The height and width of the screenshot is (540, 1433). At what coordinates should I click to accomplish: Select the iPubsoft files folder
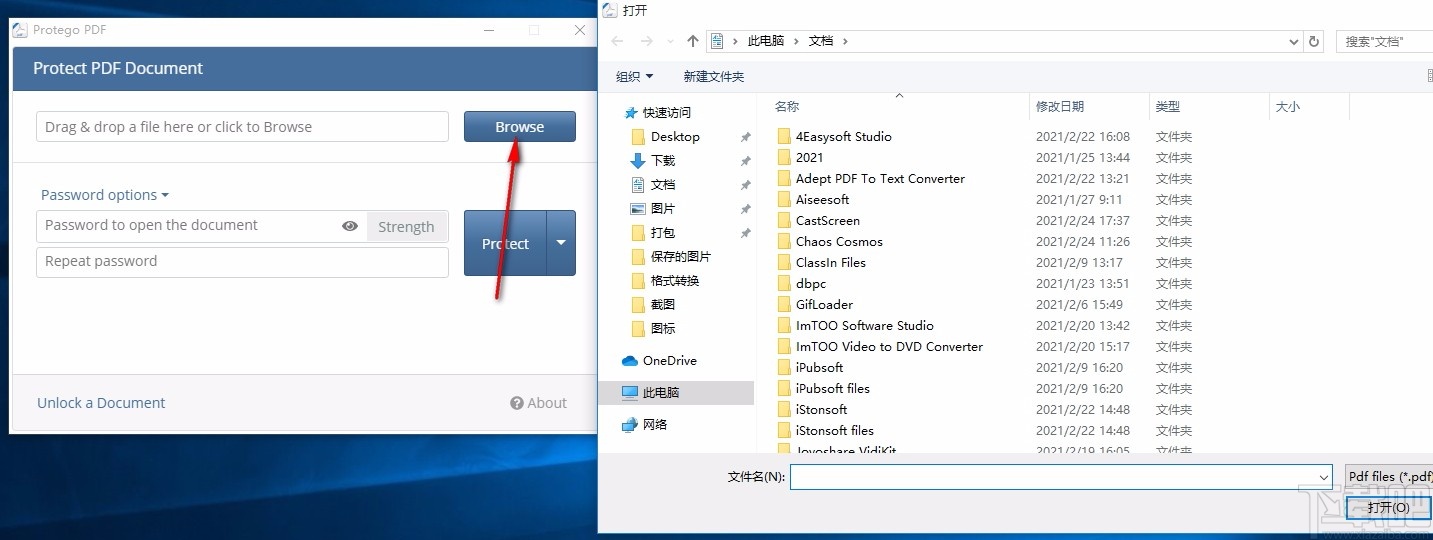[832, 388]
